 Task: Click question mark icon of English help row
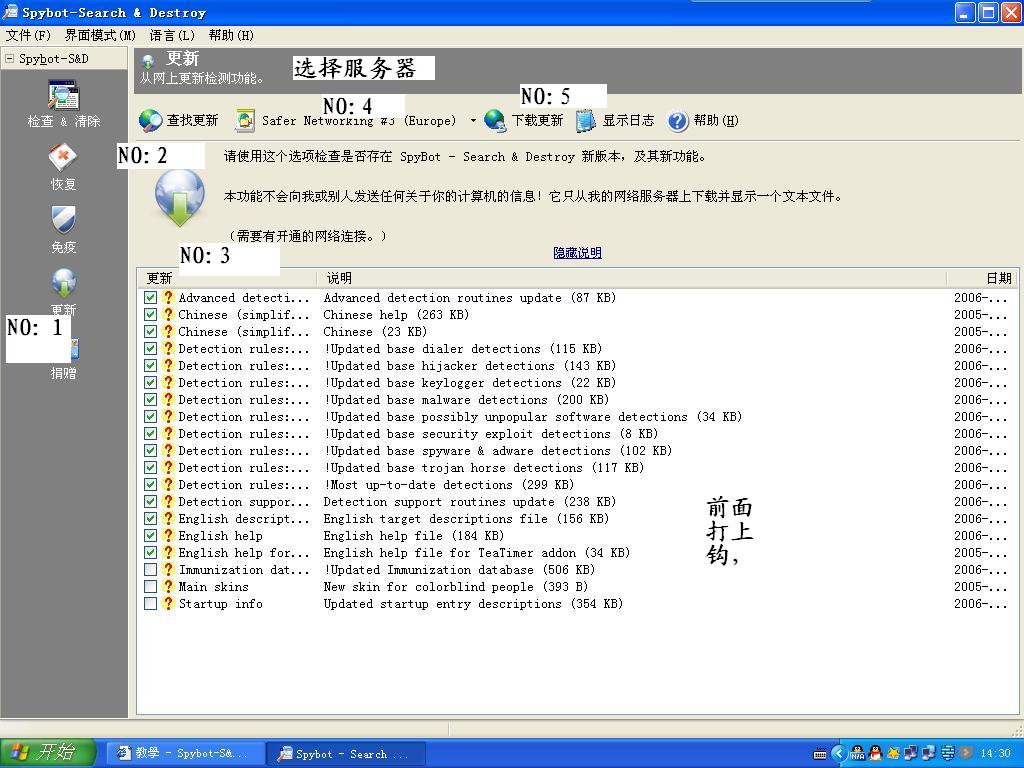coord(168,536)
